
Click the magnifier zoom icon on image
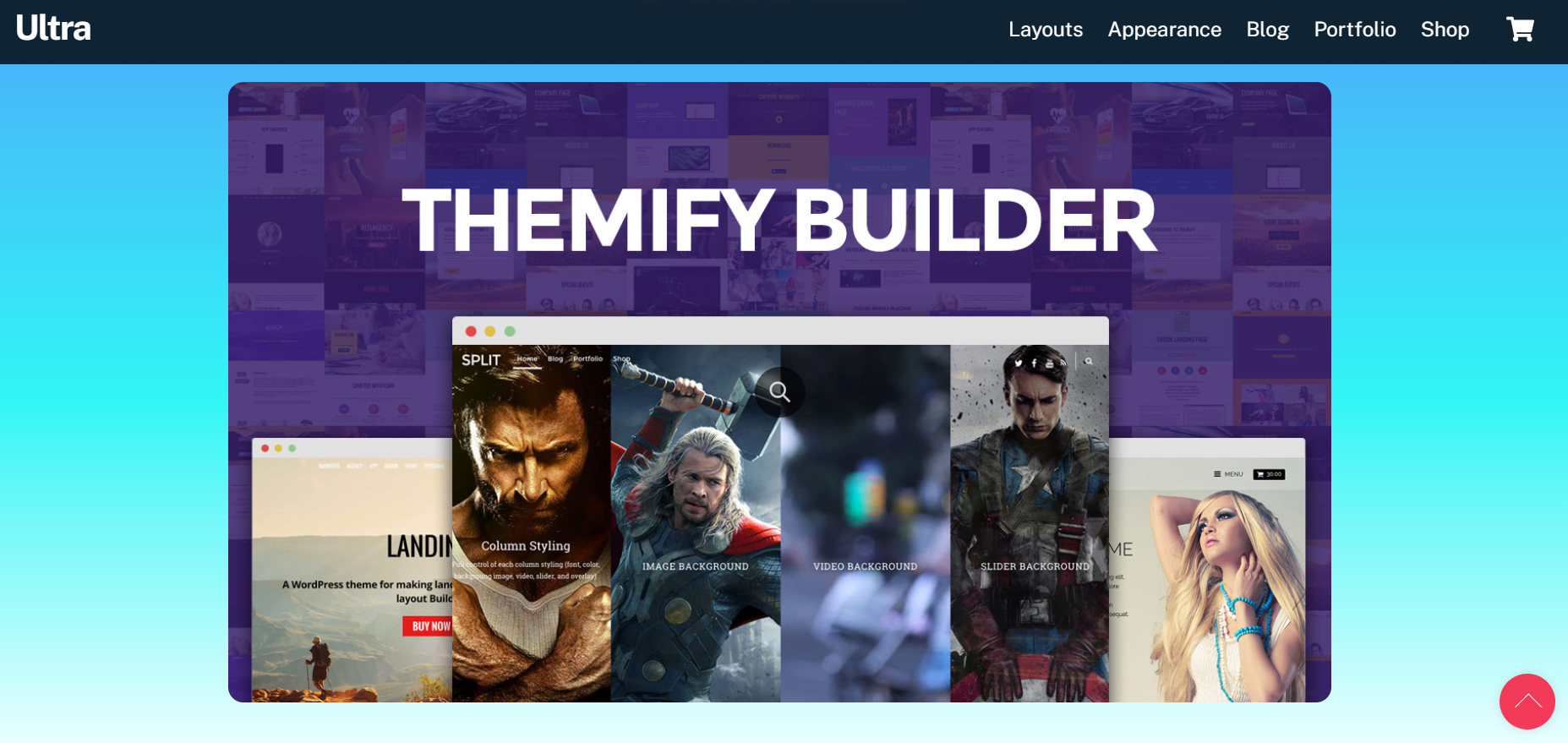tap(779, 392)
